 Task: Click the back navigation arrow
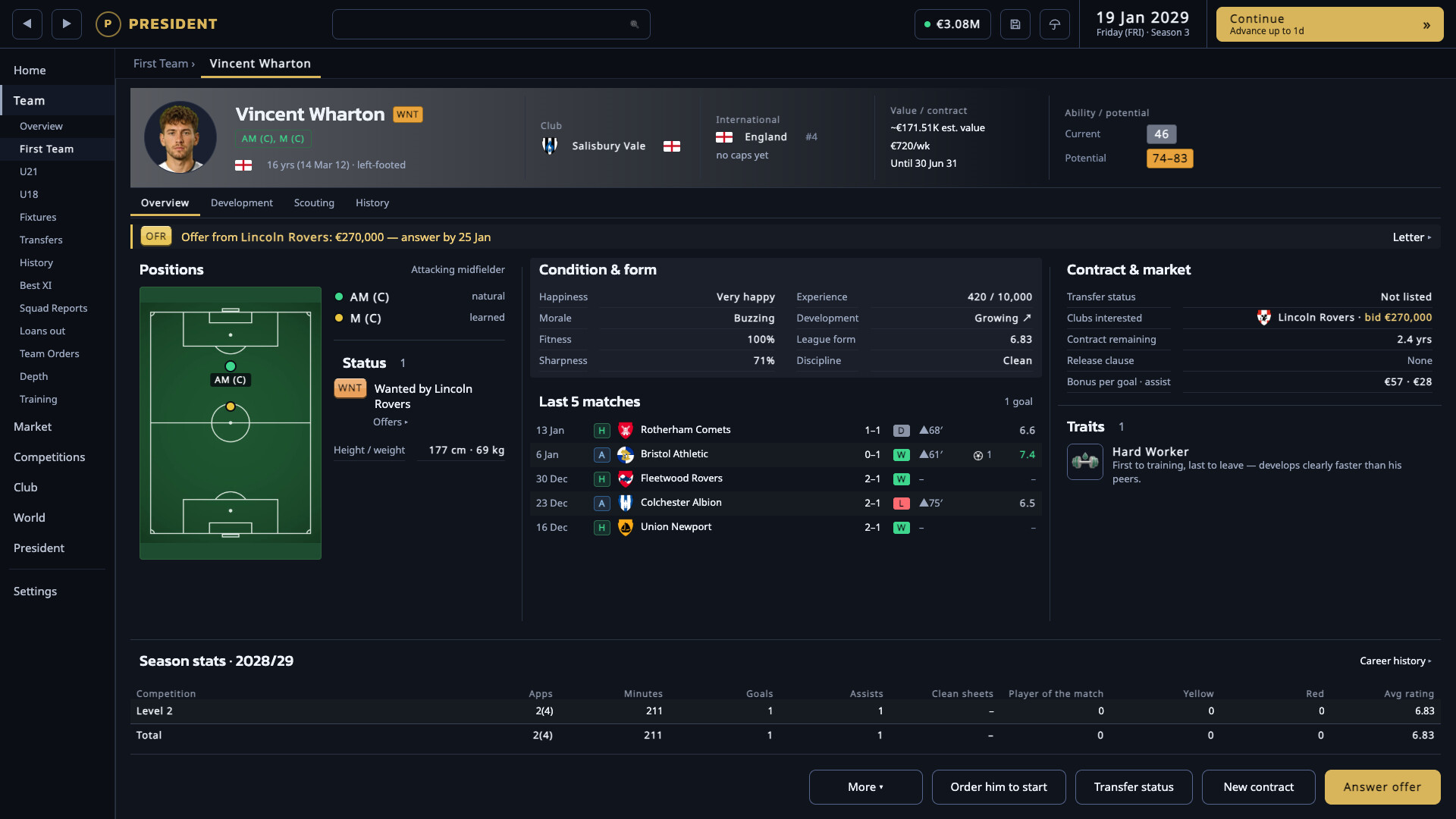(x=27, y=24)
